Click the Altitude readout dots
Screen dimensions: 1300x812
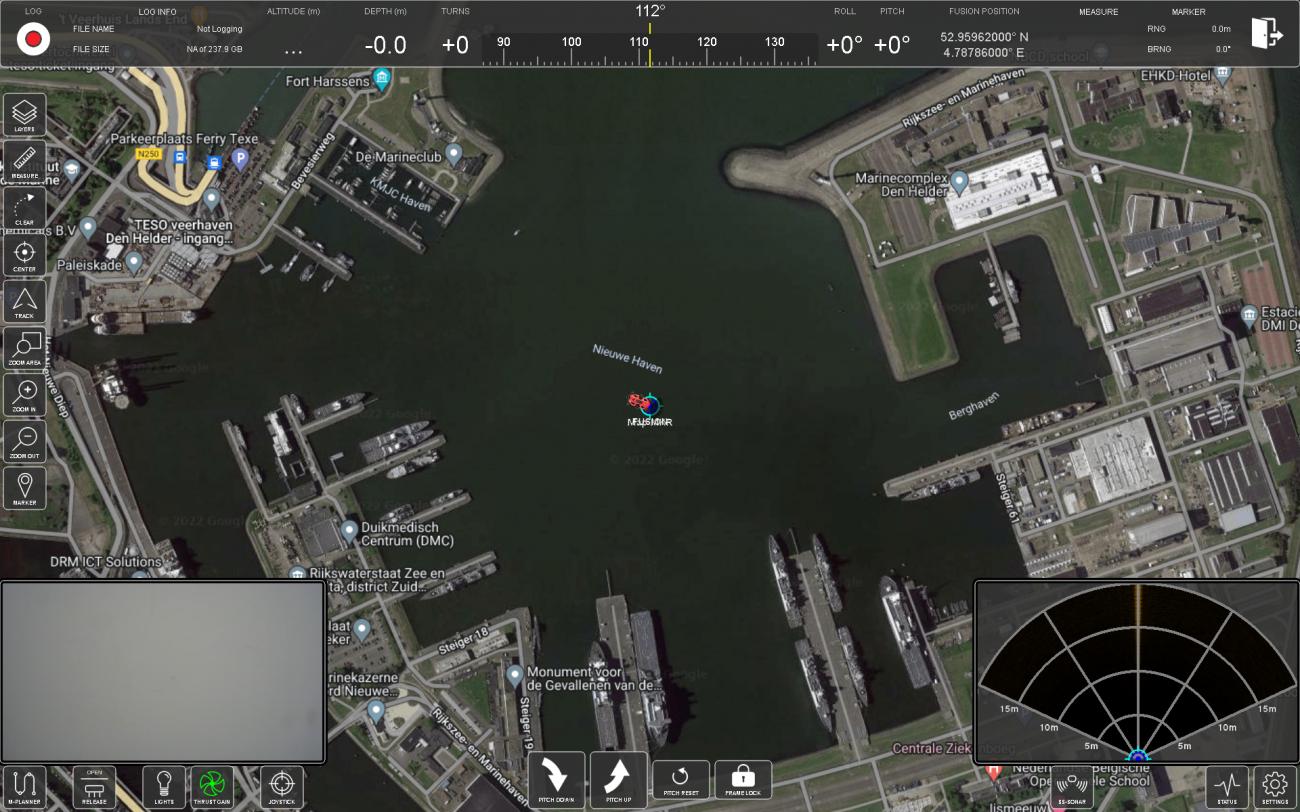[293, 50]
